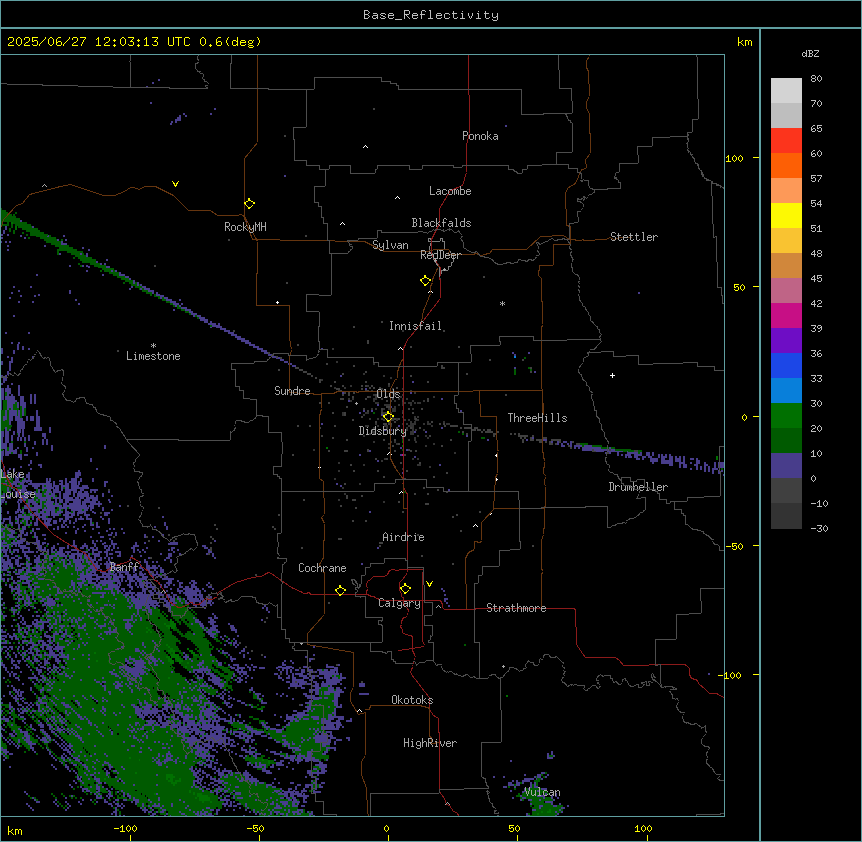Click the Ponoka city label
This screenshot has width=862, height=842.
[x=480, y=136]
